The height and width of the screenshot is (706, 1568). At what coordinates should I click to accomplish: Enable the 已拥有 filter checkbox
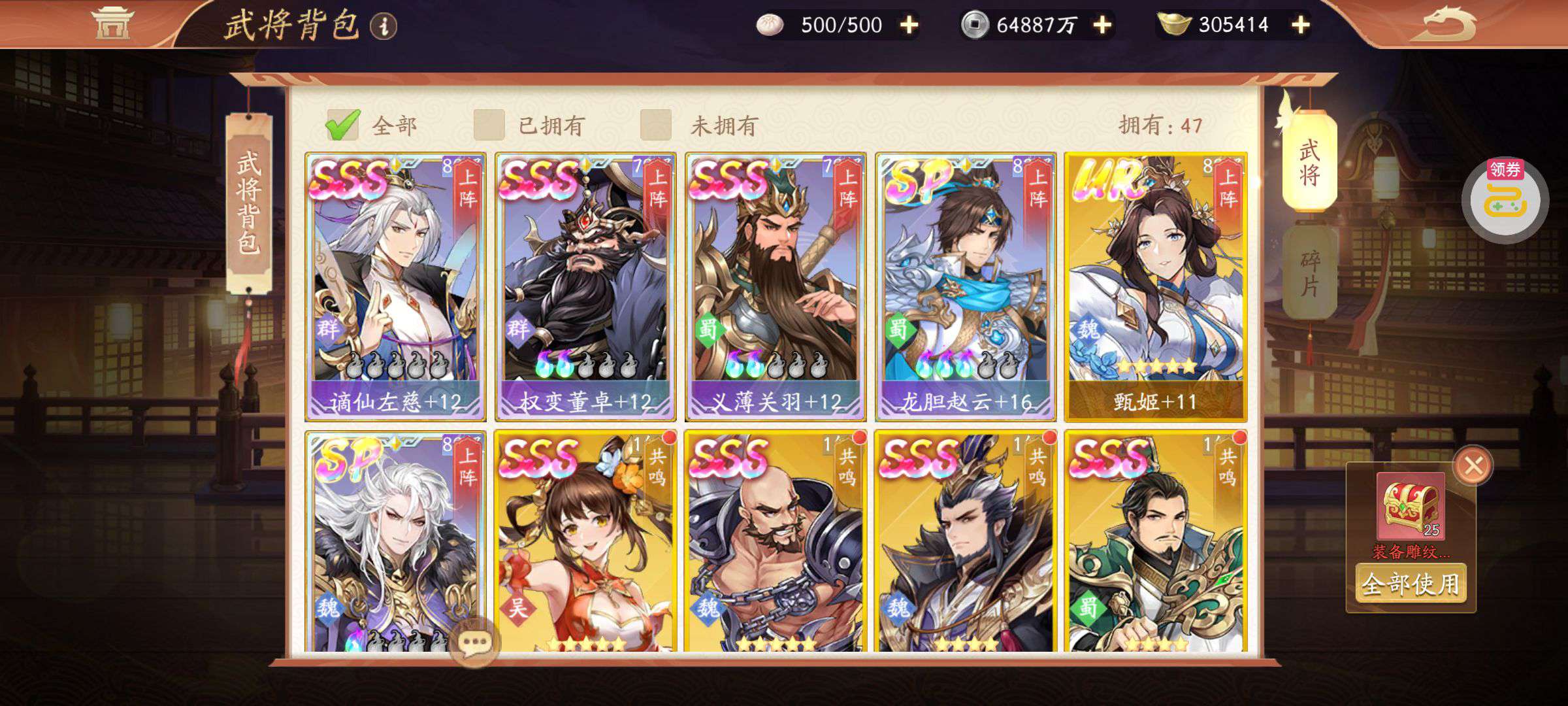[489, 125]
